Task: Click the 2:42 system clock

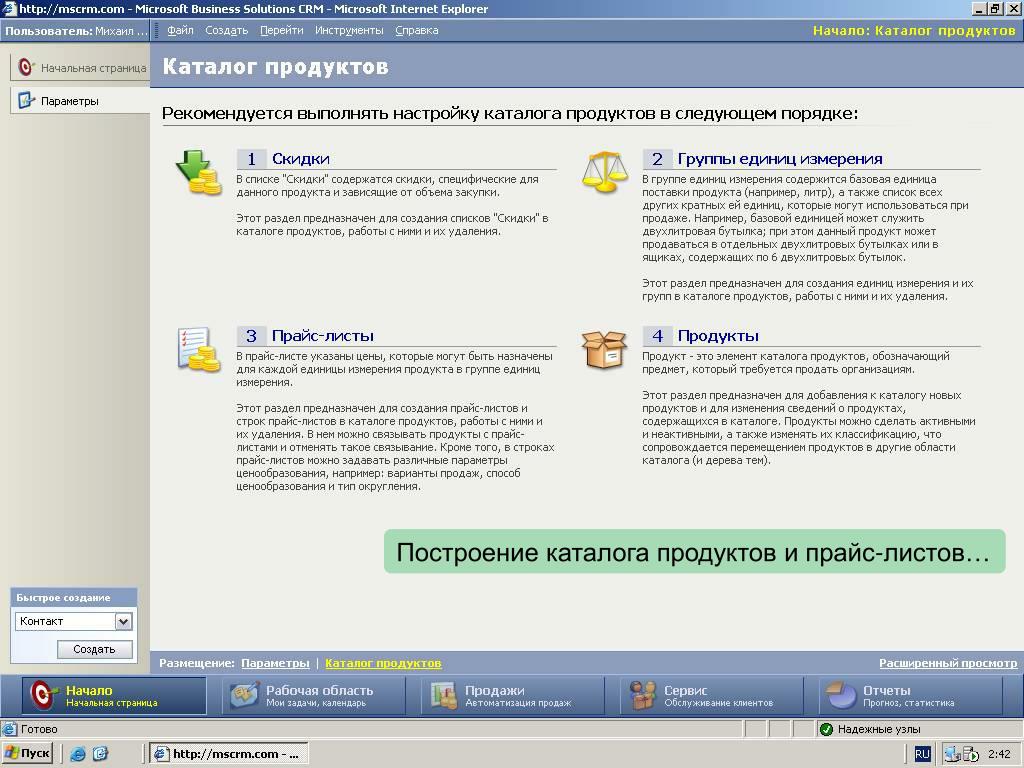Action: [999, 754]
